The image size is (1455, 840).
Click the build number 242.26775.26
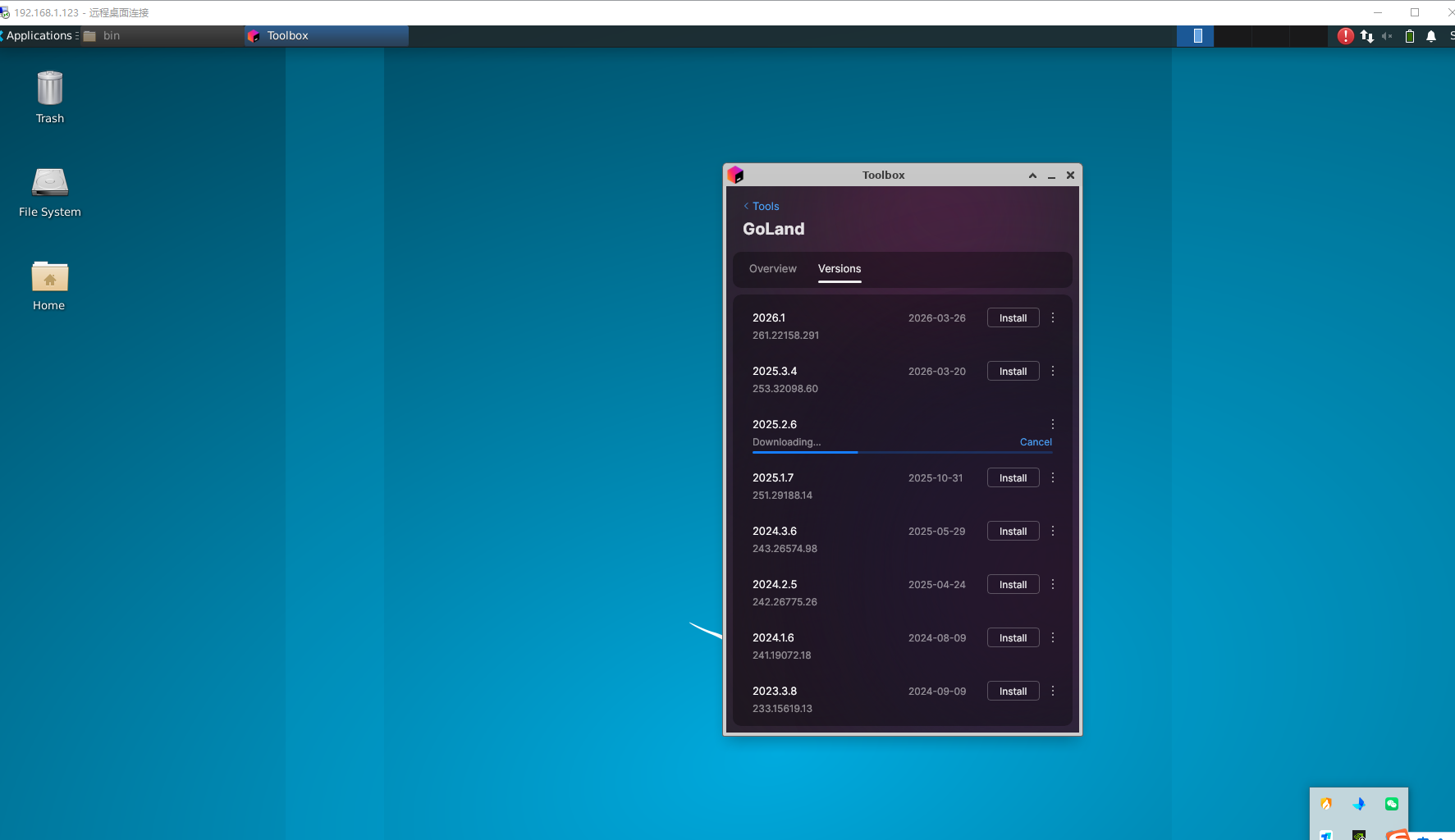(785, 602)
